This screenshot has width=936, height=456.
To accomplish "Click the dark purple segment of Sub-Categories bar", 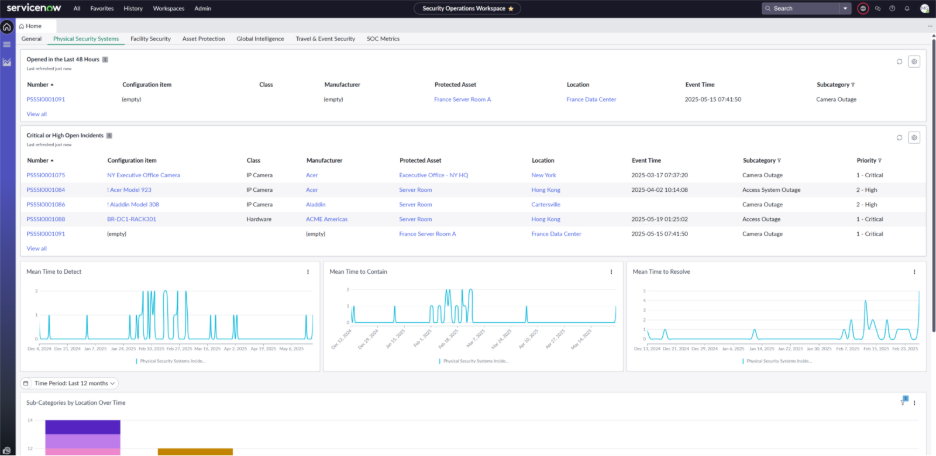I will pyautogui.click(x=83, y=427).
